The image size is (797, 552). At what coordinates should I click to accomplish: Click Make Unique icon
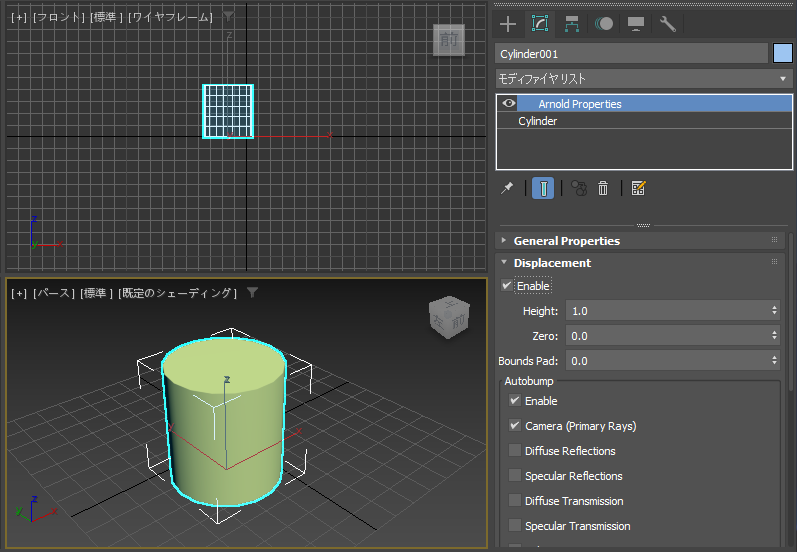click(x=579, y=189)
